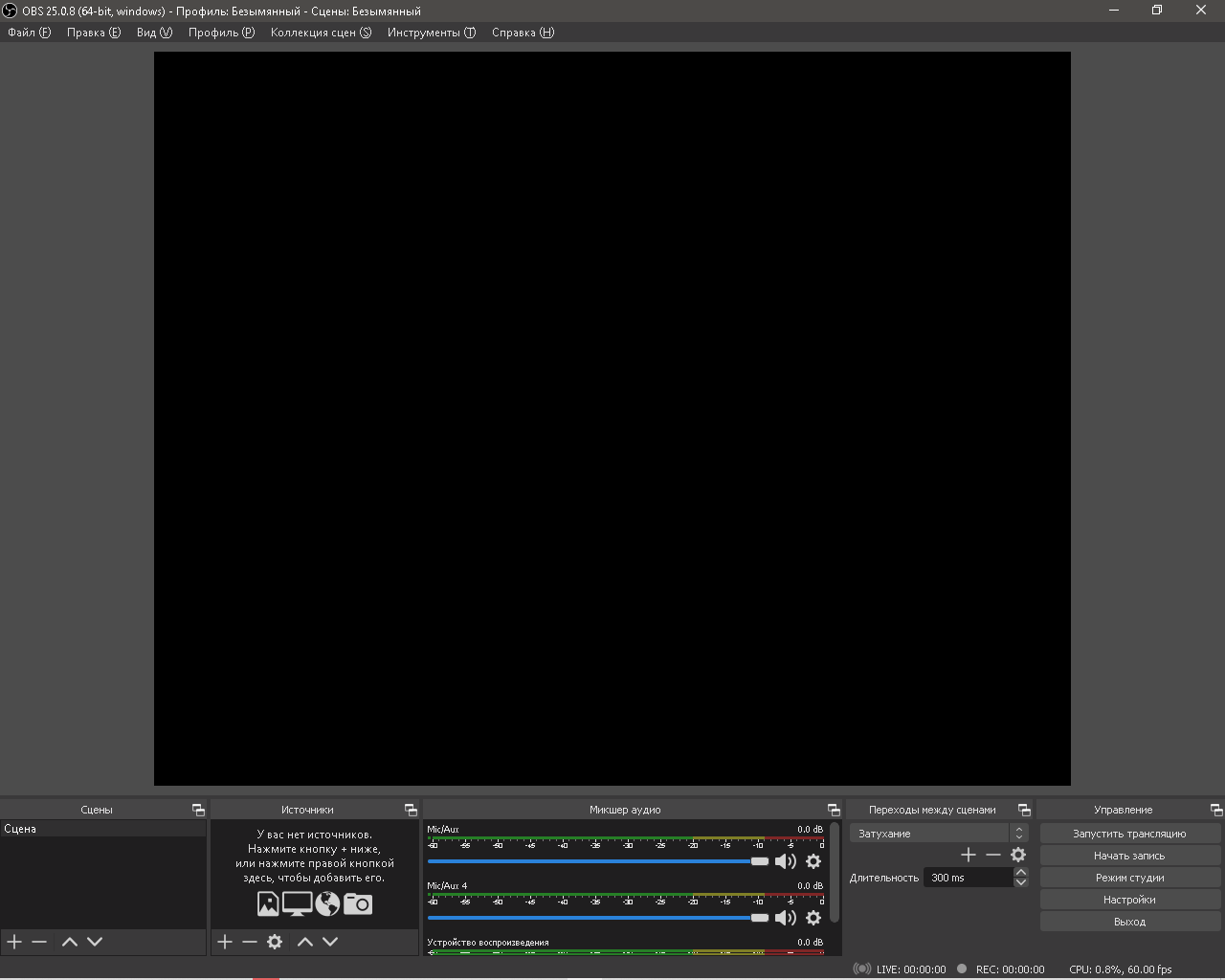
Task: Open the Вид menu
Action: [x=154, y=33]
